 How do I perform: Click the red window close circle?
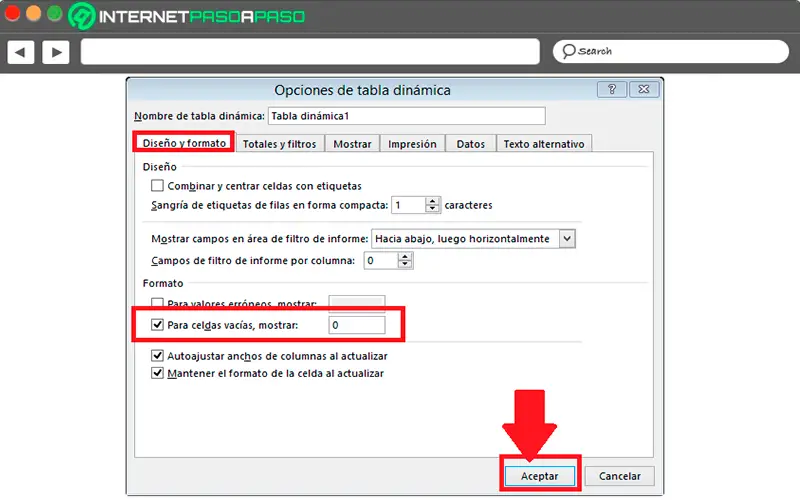pos(12,13)
